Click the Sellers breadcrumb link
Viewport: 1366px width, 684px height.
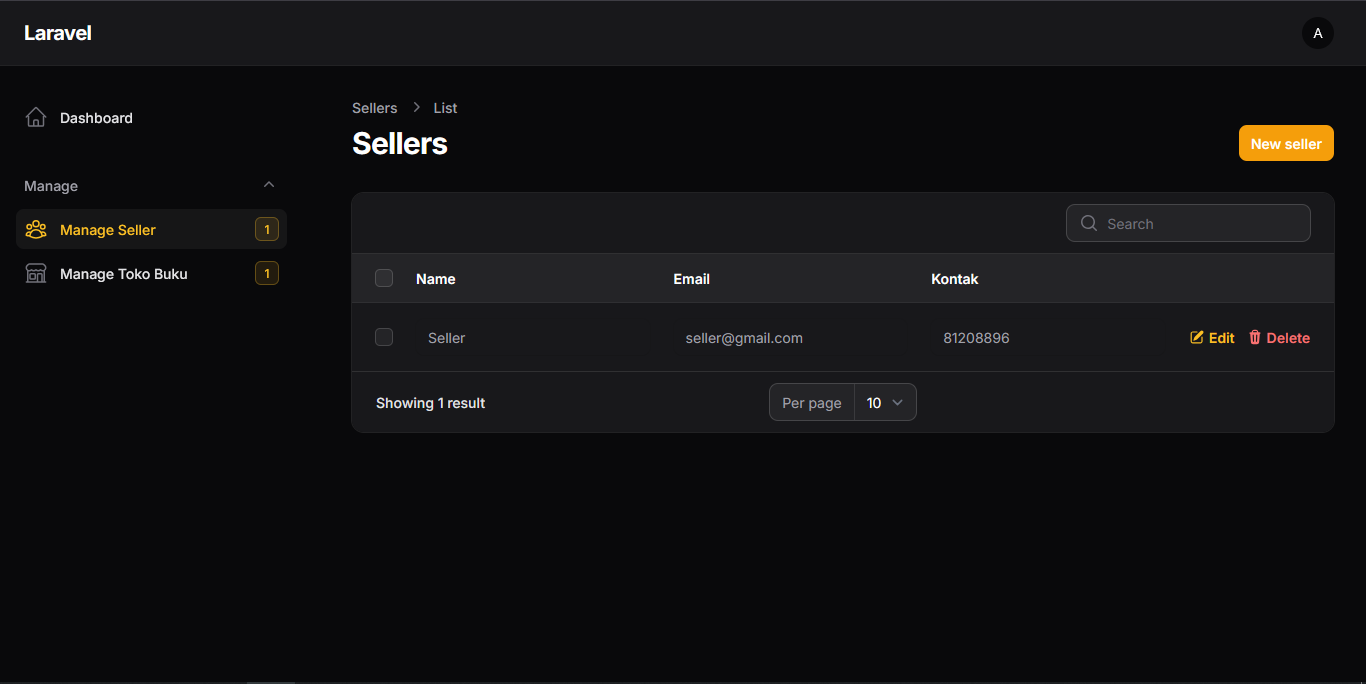(x=375, y=108)
